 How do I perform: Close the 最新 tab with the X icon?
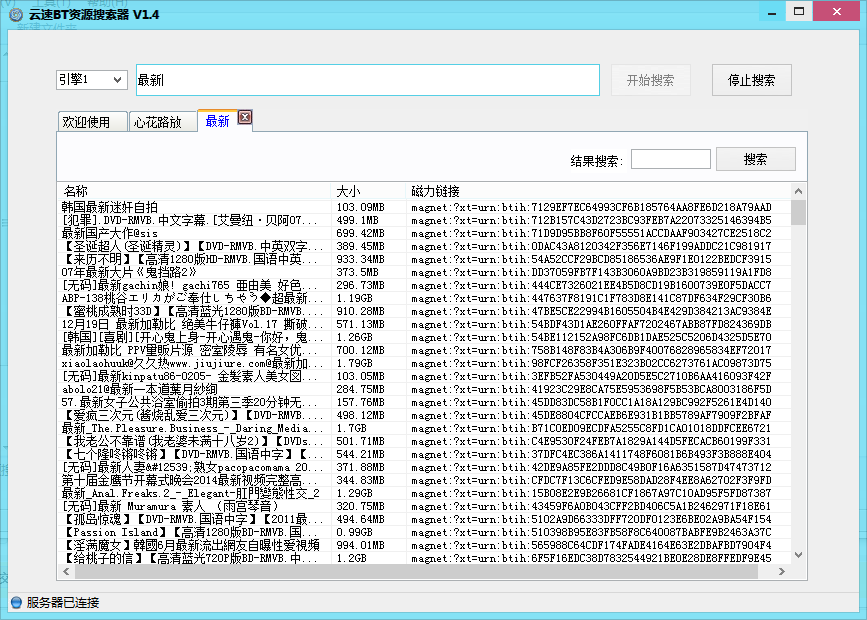tap(244, 119)
